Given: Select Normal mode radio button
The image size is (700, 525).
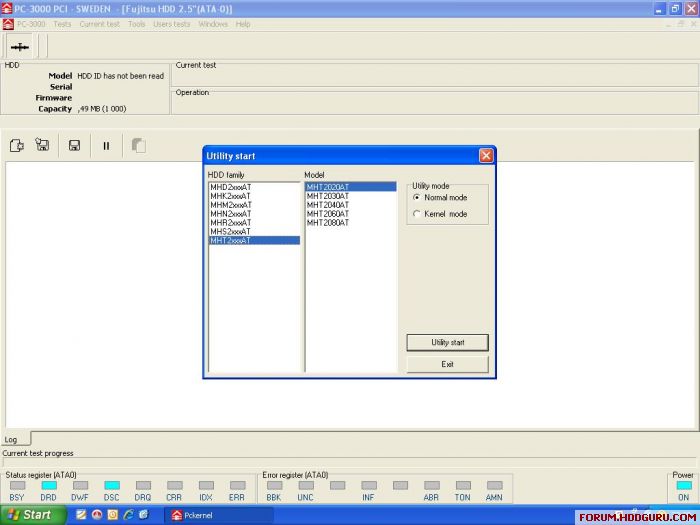Looking at the screenshot, I should pos(417,197).
